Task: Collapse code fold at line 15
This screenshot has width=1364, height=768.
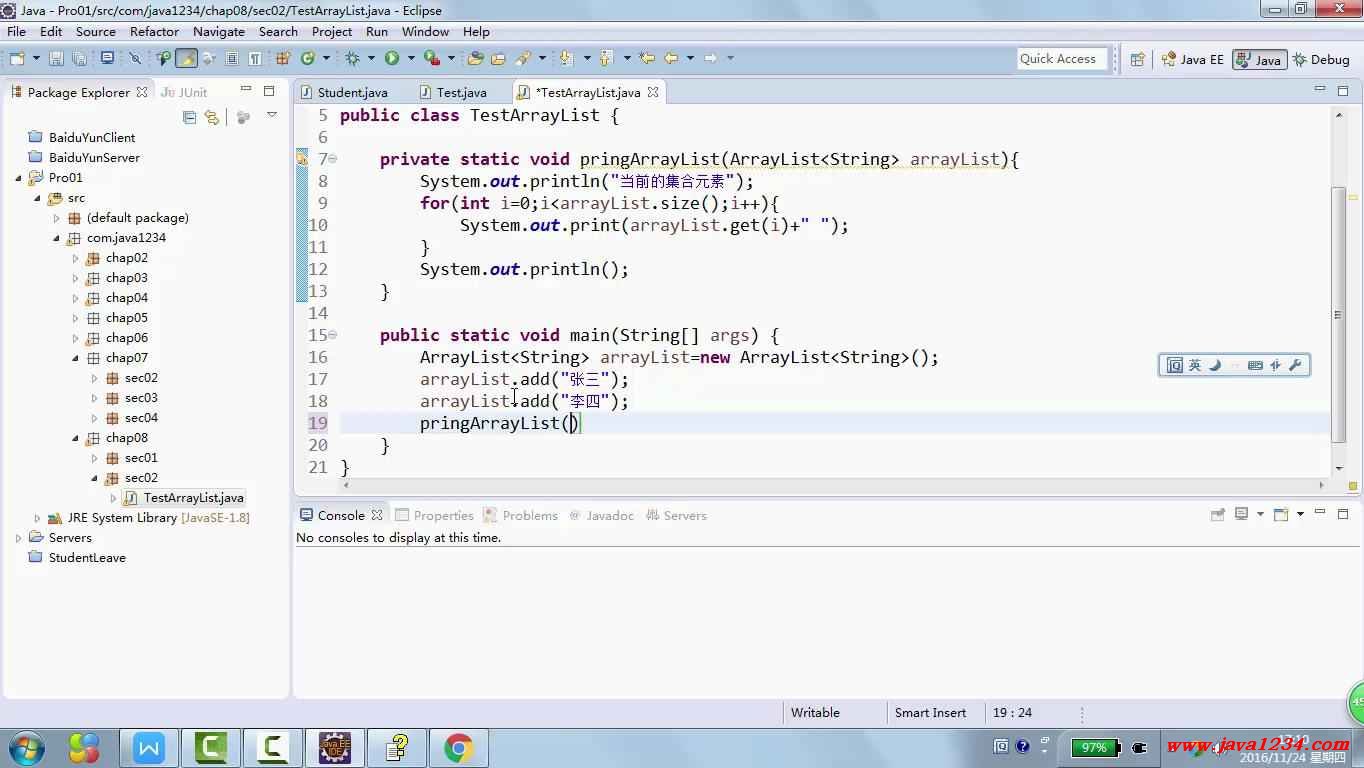Action: tap(333, 335)
